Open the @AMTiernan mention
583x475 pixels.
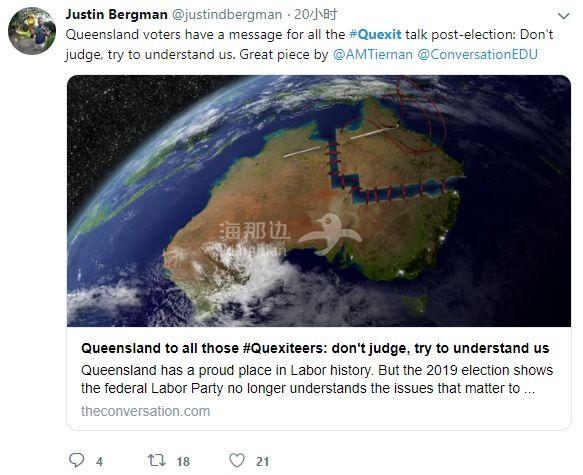click(x=373, y=55)
